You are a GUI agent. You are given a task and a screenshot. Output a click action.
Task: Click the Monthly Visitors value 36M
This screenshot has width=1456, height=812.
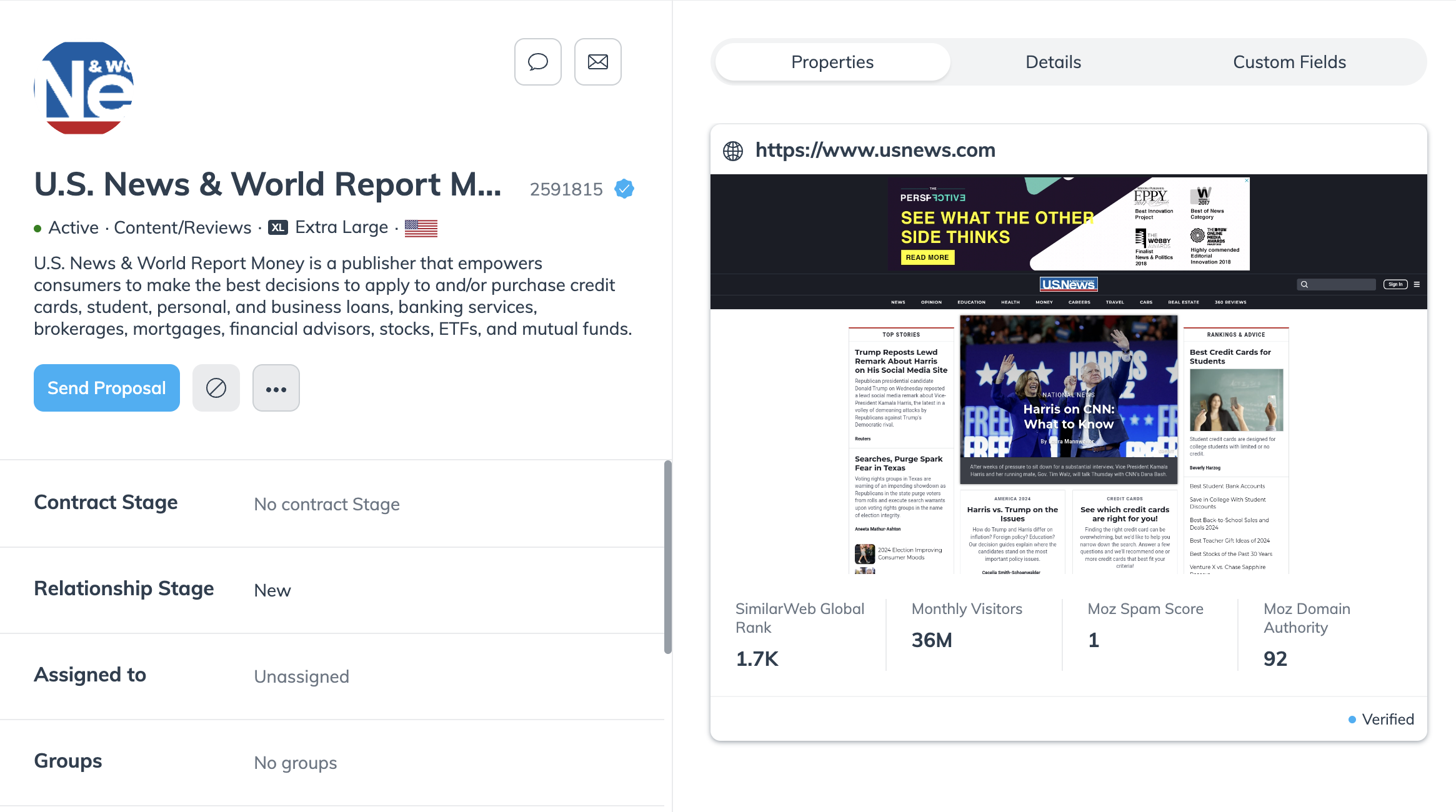pos(931,640)
